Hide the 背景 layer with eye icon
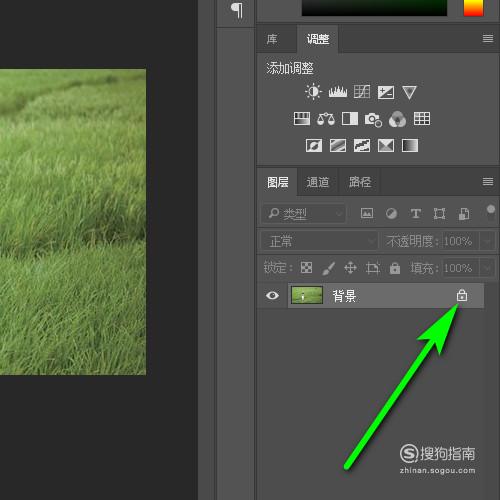 [x=272, y=295]
